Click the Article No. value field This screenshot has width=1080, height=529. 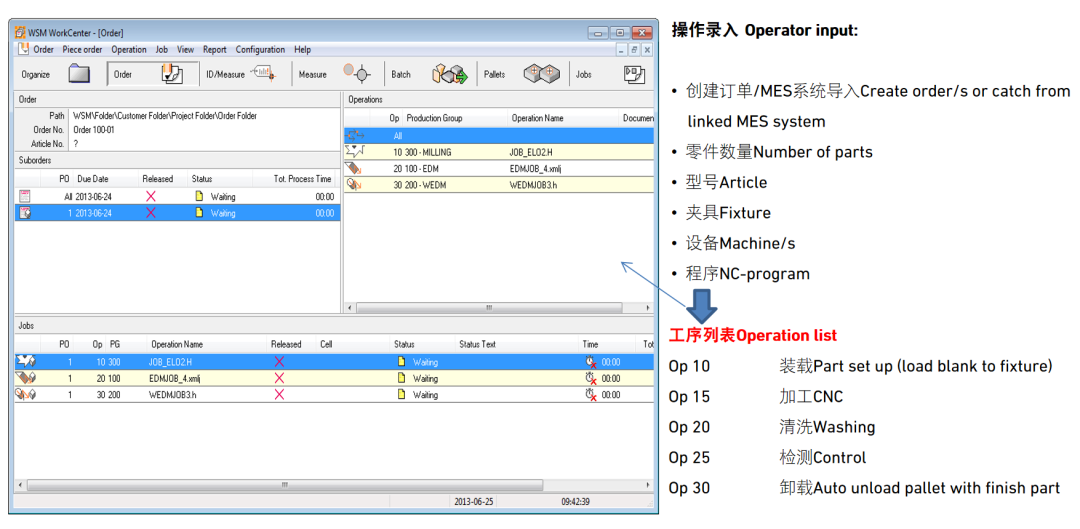coord(76,143)
